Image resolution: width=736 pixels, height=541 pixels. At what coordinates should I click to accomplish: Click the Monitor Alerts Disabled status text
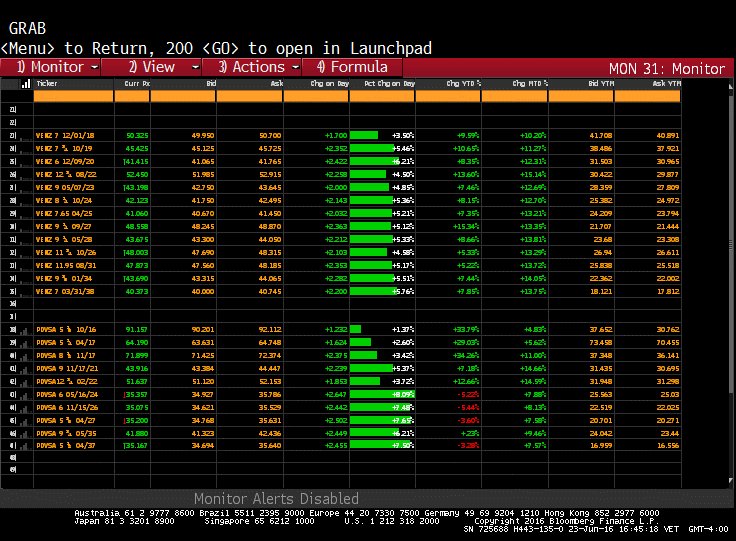pos(276,499)
